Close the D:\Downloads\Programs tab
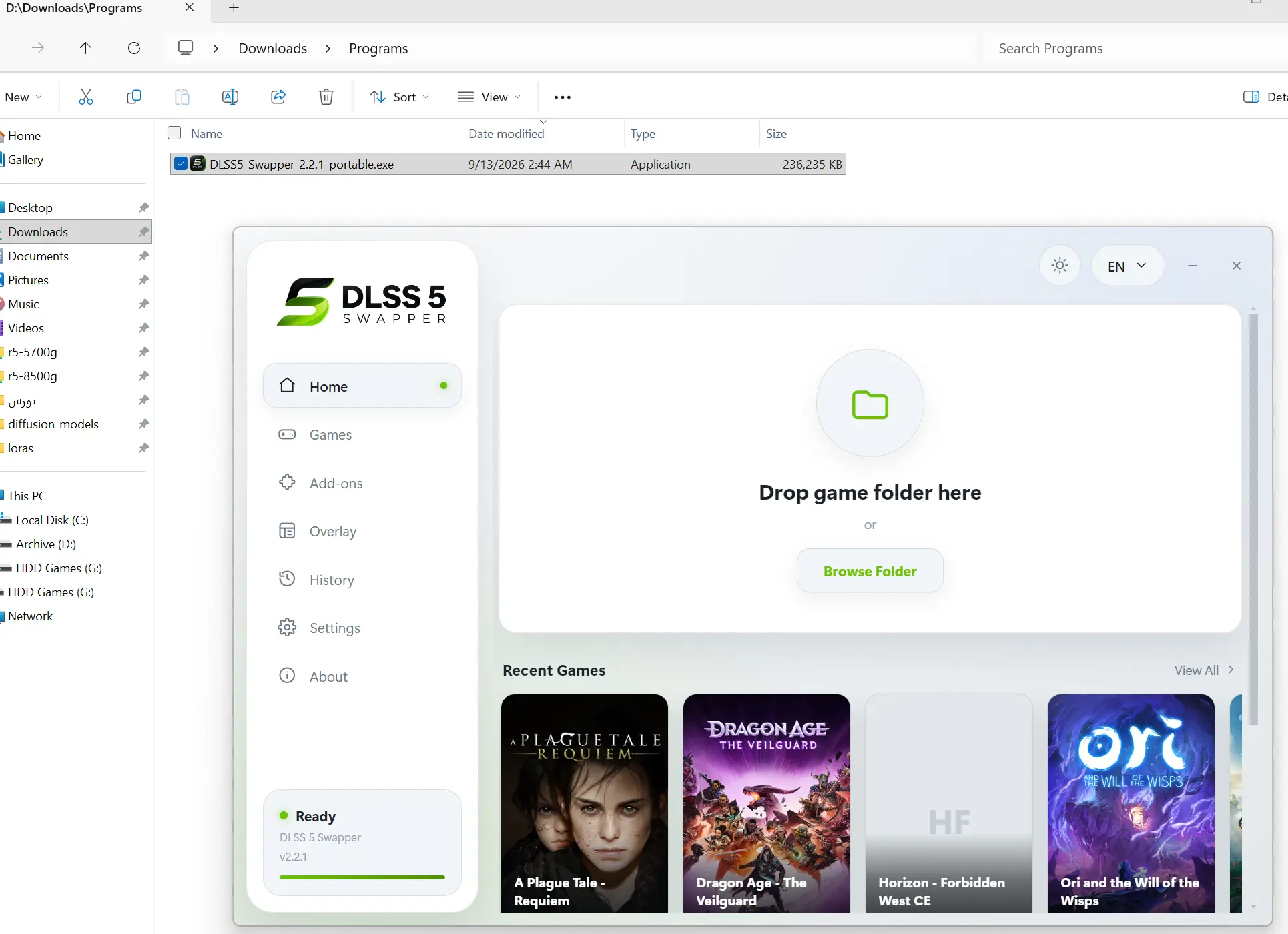This screenshot has width=1288, height=934. (x=190, y=7)
